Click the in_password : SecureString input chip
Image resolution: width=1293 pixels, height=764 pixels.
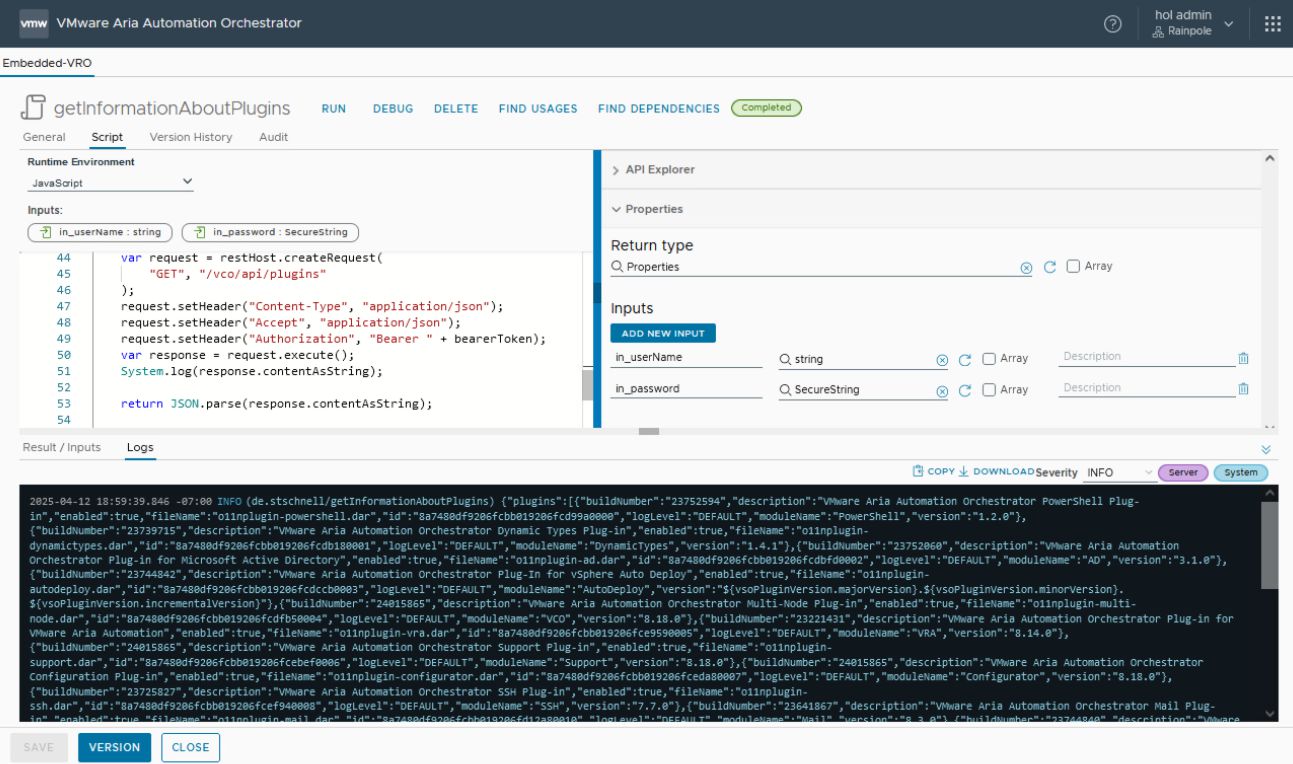[270, 232]
